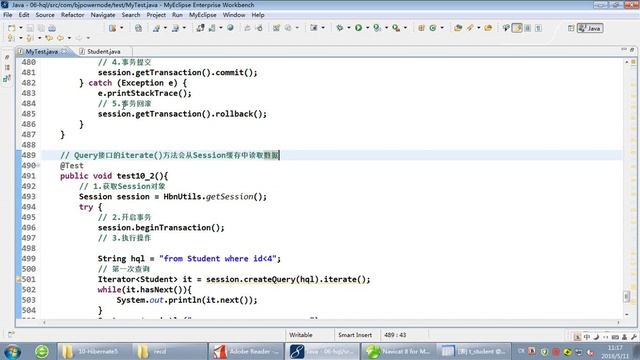Open the Source menu
Viewport: 640px width, 360px height.
click(x=45, y=15)
